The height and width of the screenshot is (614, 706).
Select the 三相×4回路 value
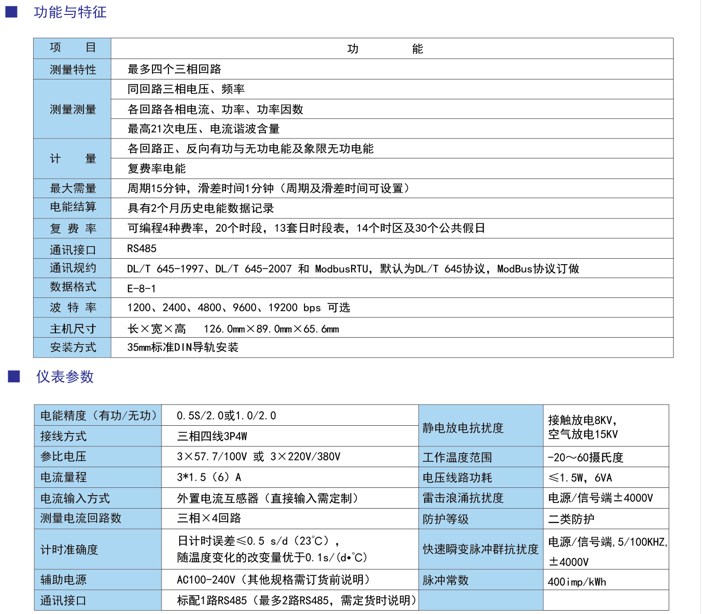(209, 518)
